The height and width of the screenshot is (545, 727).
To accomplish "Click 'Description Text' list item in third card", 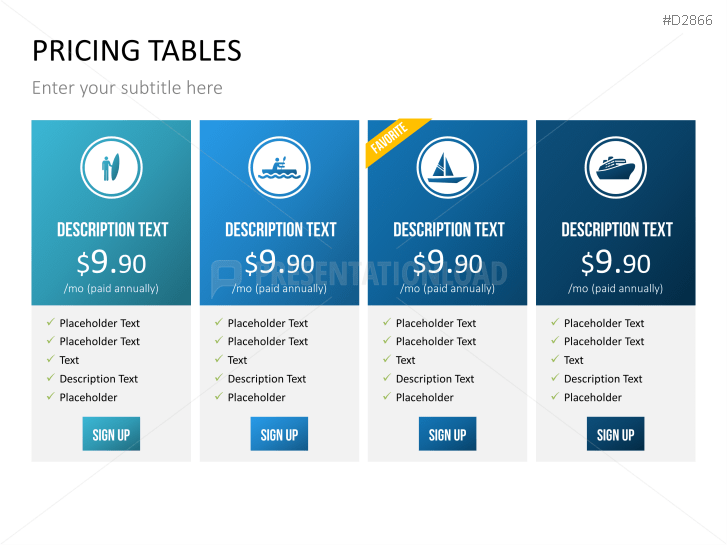I will [x=435, y=379].
